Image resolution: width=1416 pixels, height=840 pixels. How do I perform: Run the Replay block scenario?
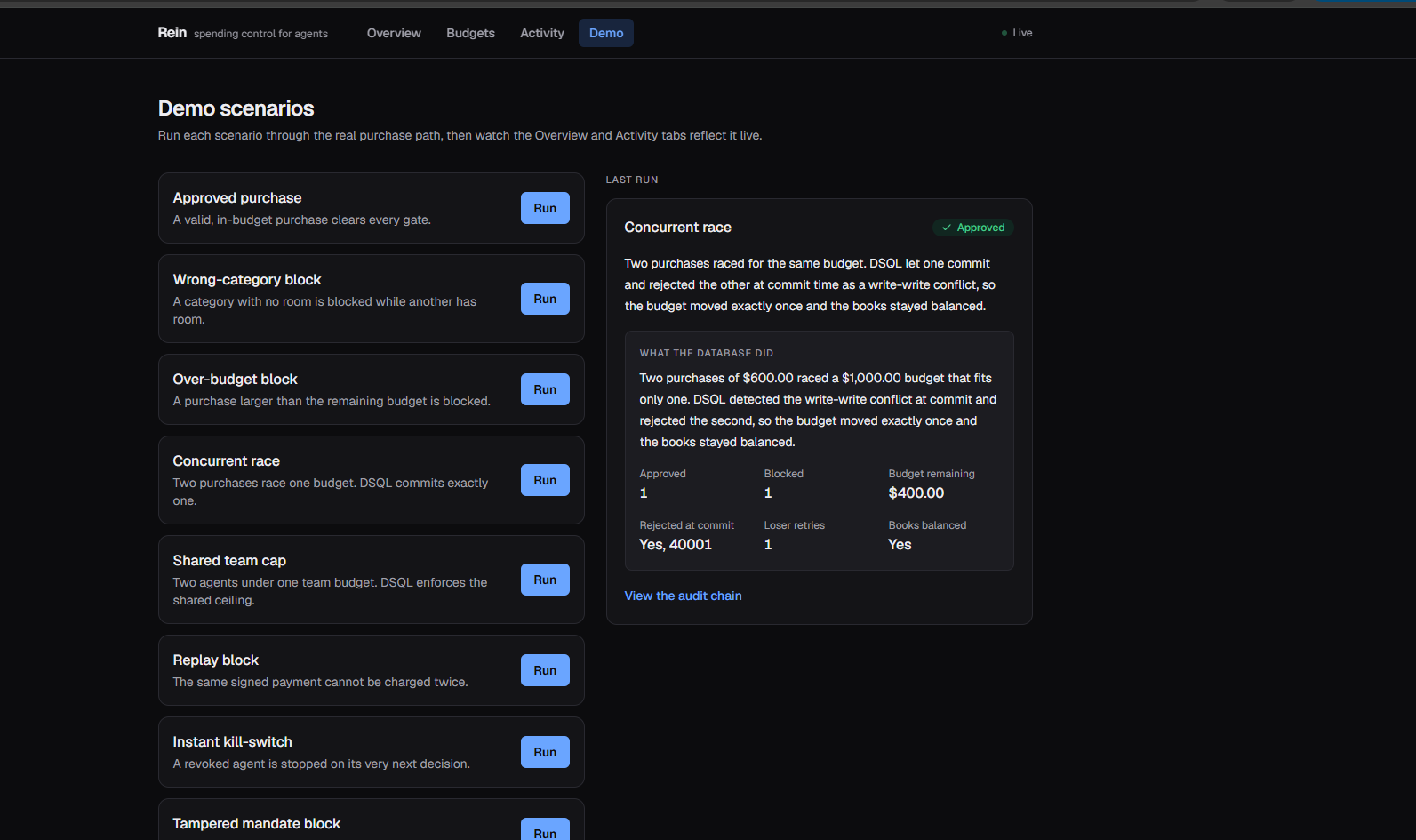(545, 670)
